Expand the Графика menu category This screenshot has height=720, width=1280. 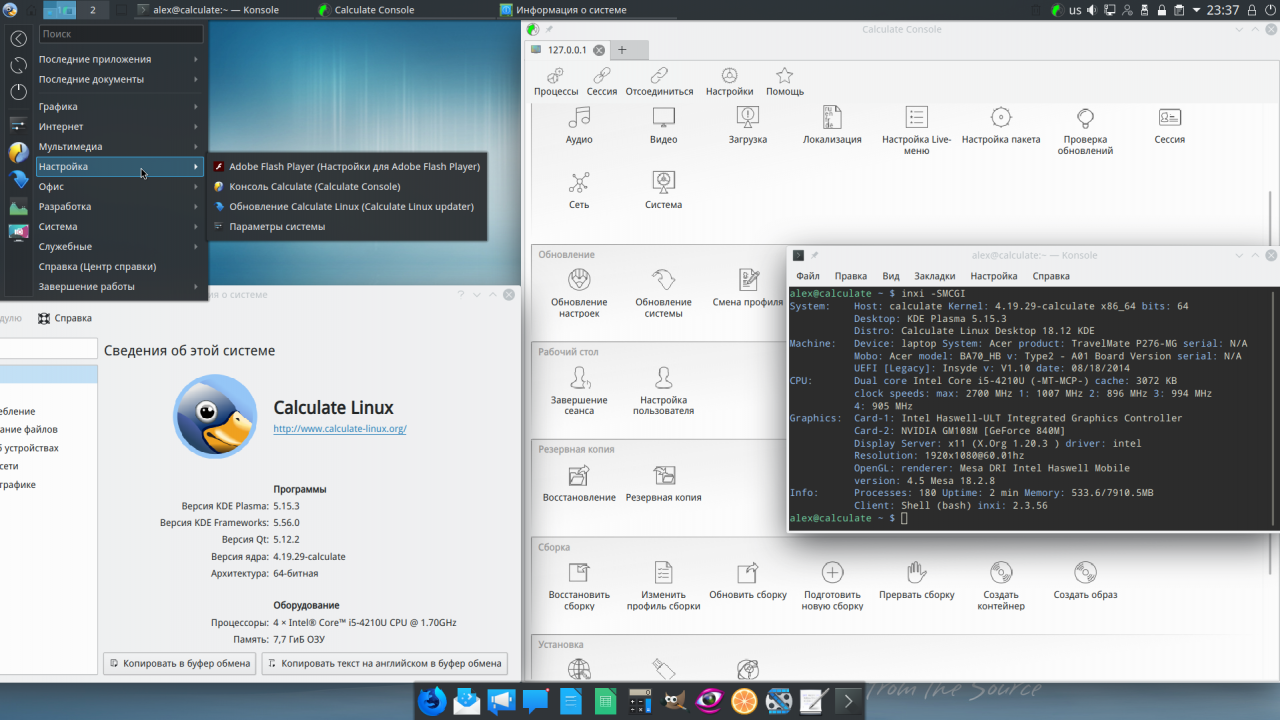point(119,106)
